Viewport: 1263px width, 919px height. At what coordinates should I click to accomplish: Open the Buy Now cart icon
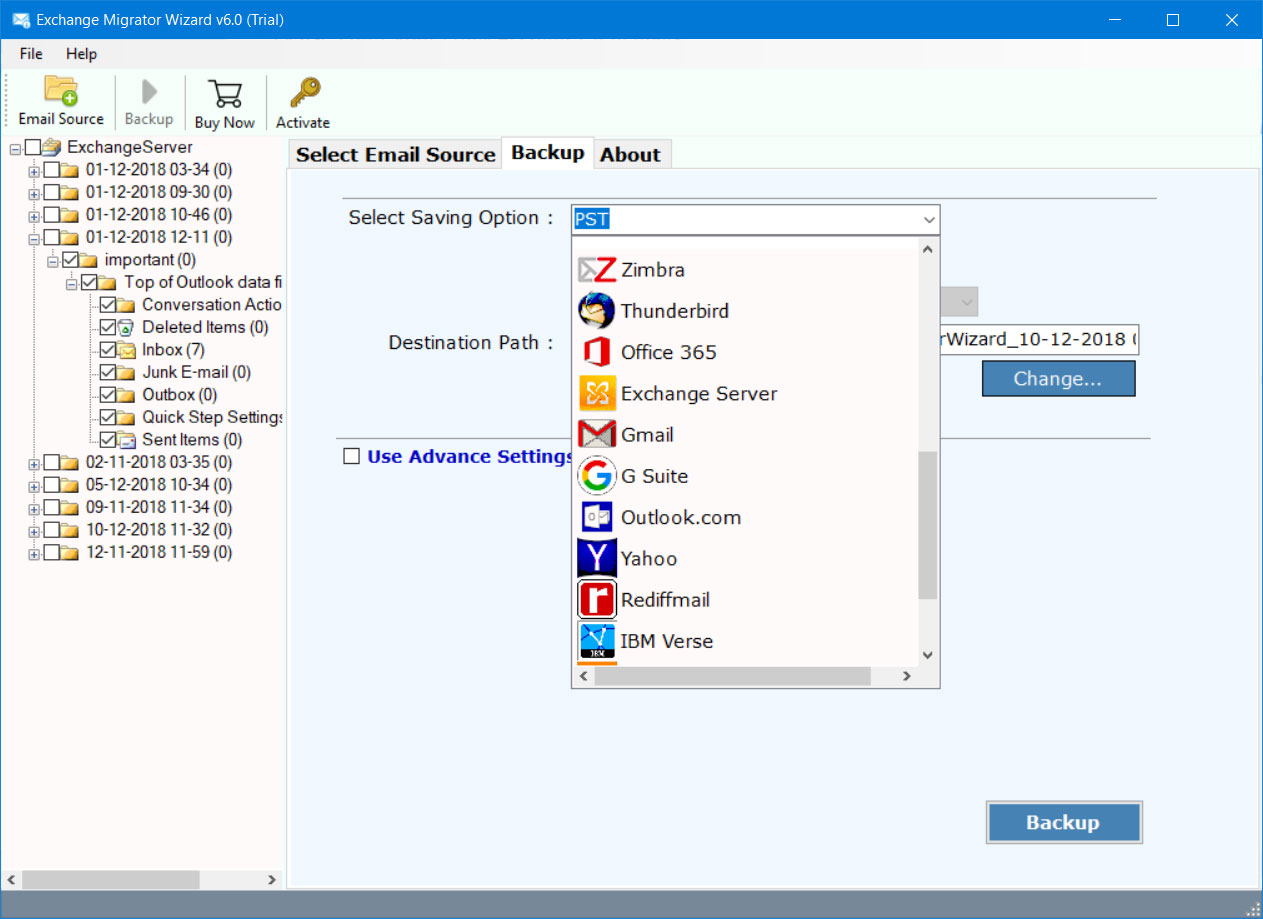[x=225, y=93]
